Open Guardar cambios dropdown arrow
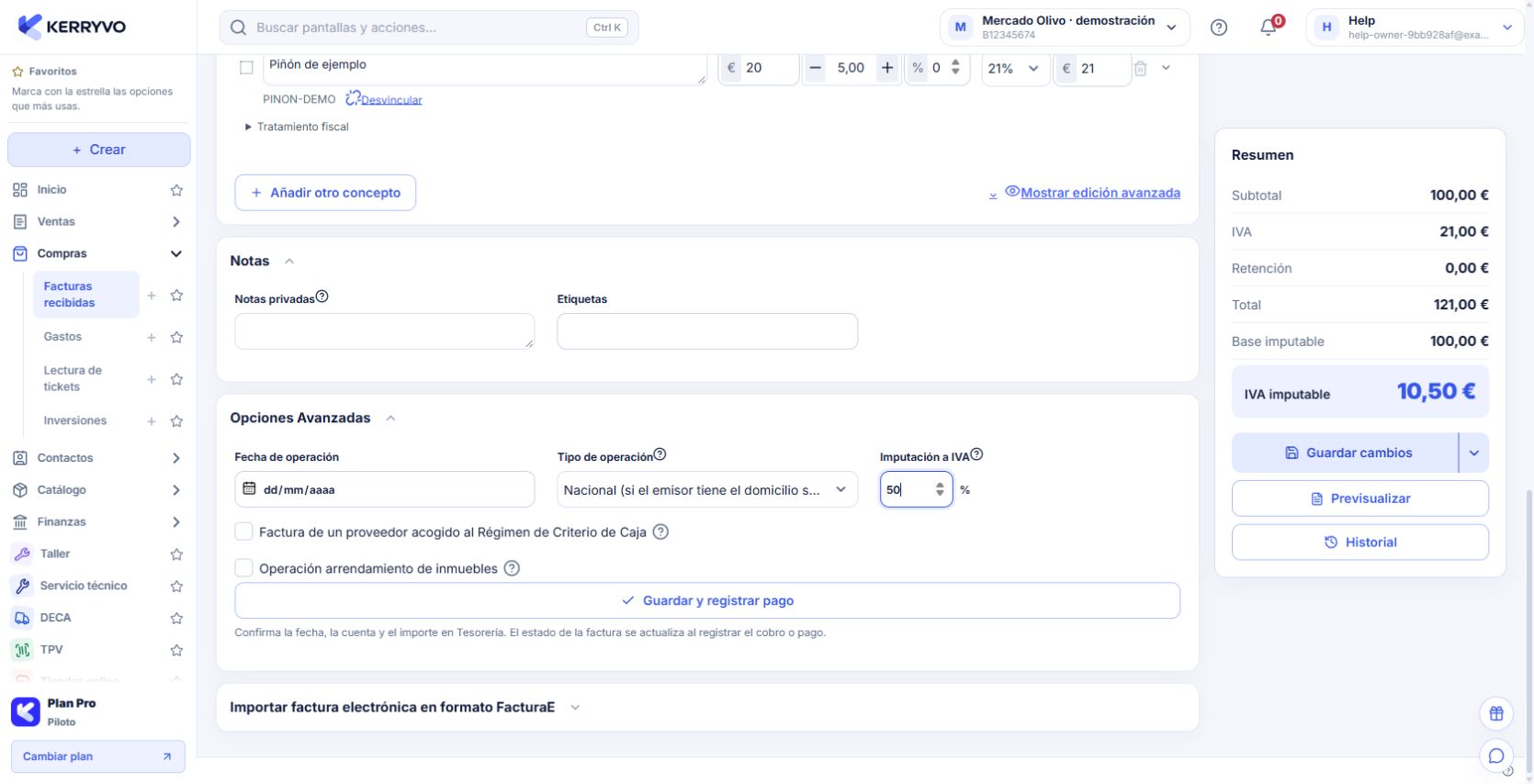Viewport: 1534px width, 784px height. 1474,453
